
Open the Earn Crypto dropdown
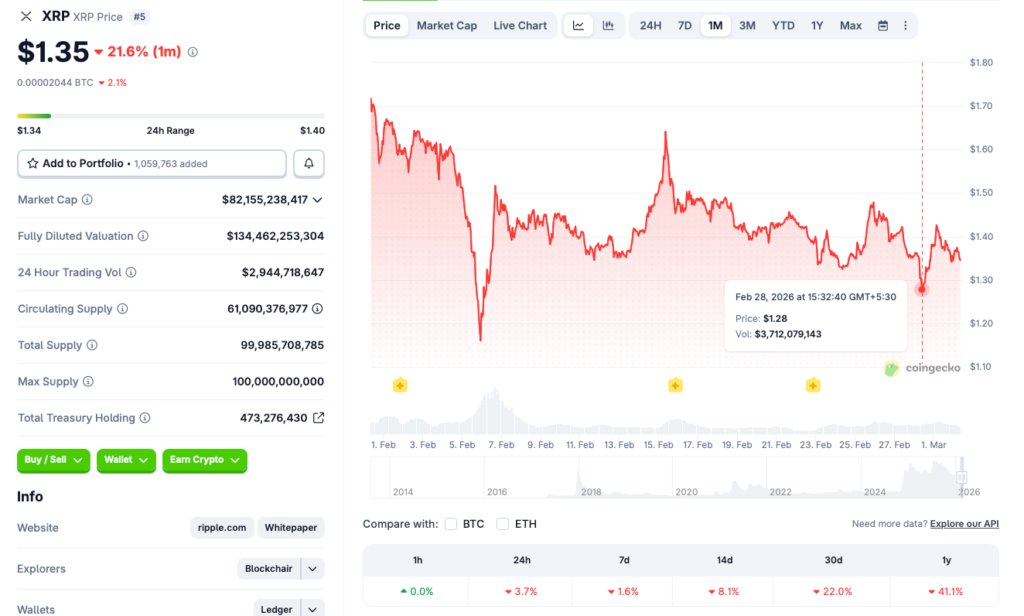coord(204,460)
